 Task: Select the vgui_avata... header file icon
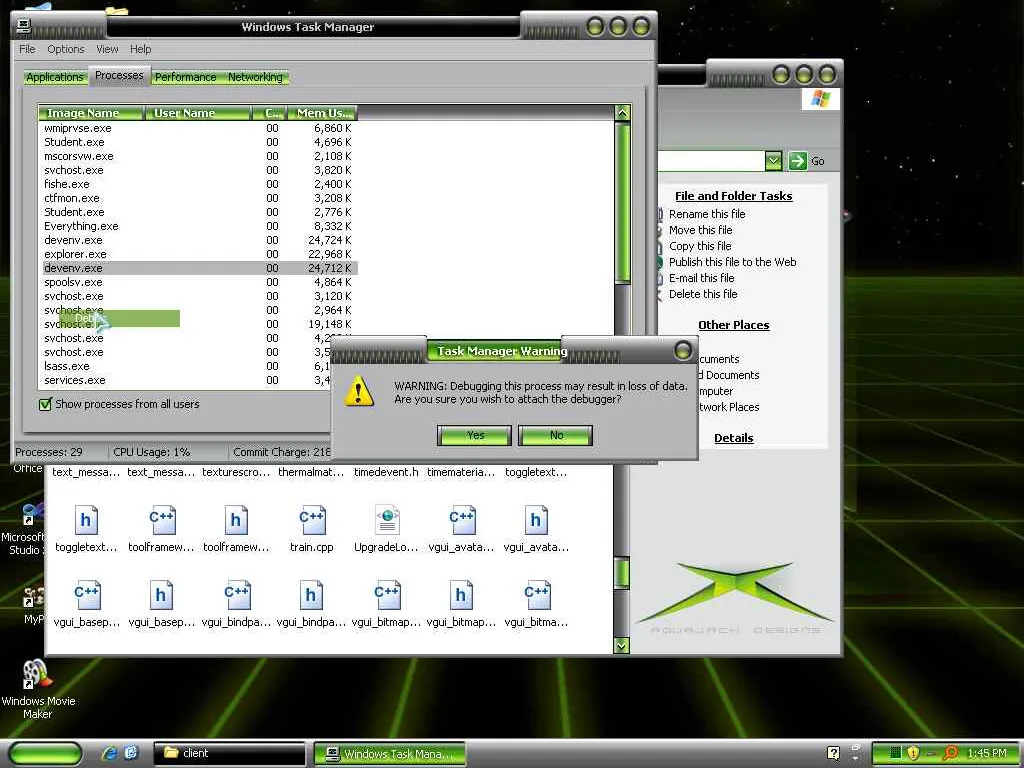pyautogui.click(x=536, y=520)
